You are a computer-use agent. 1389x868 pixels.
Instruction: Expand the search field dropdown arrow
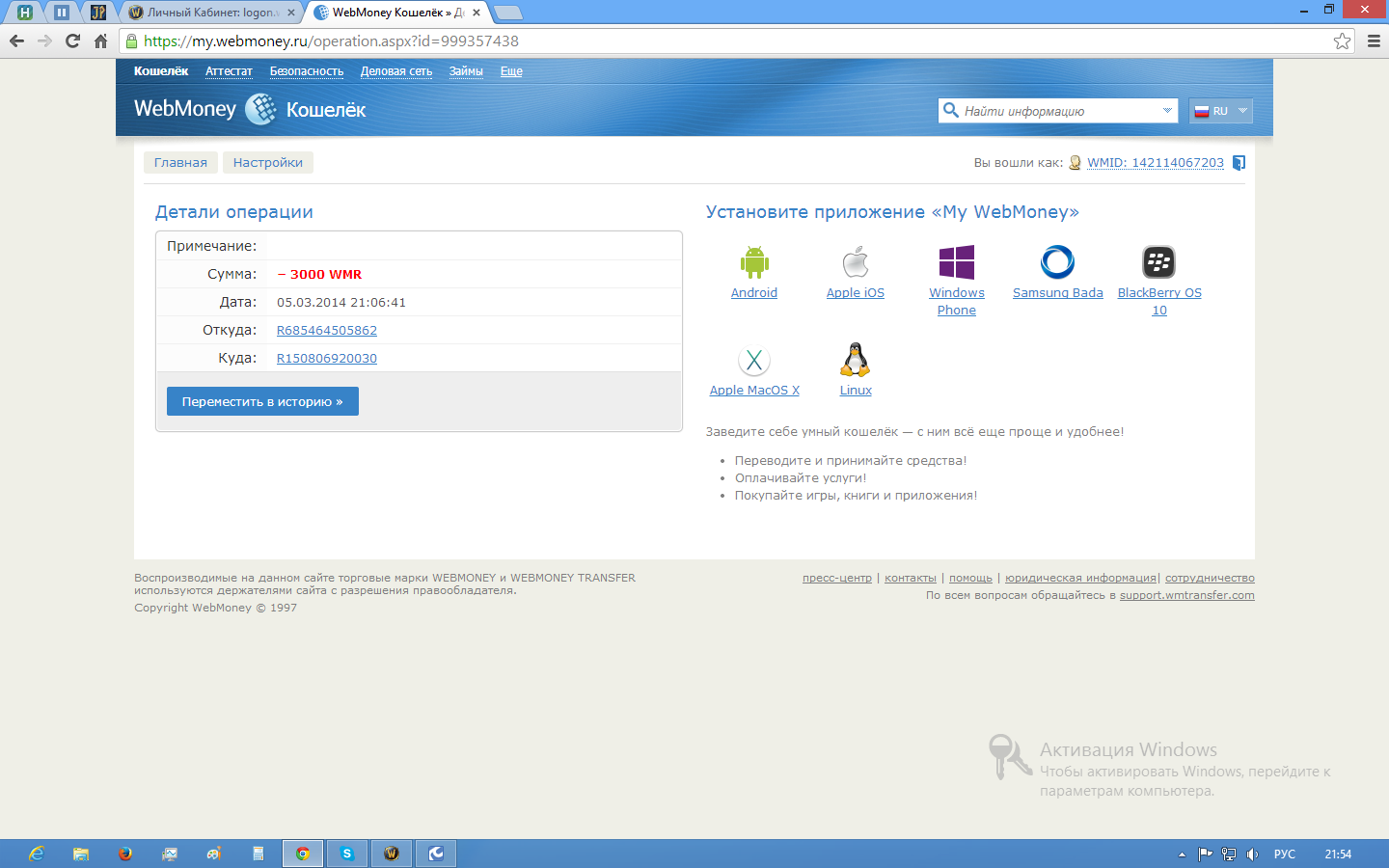(1167, 110)
